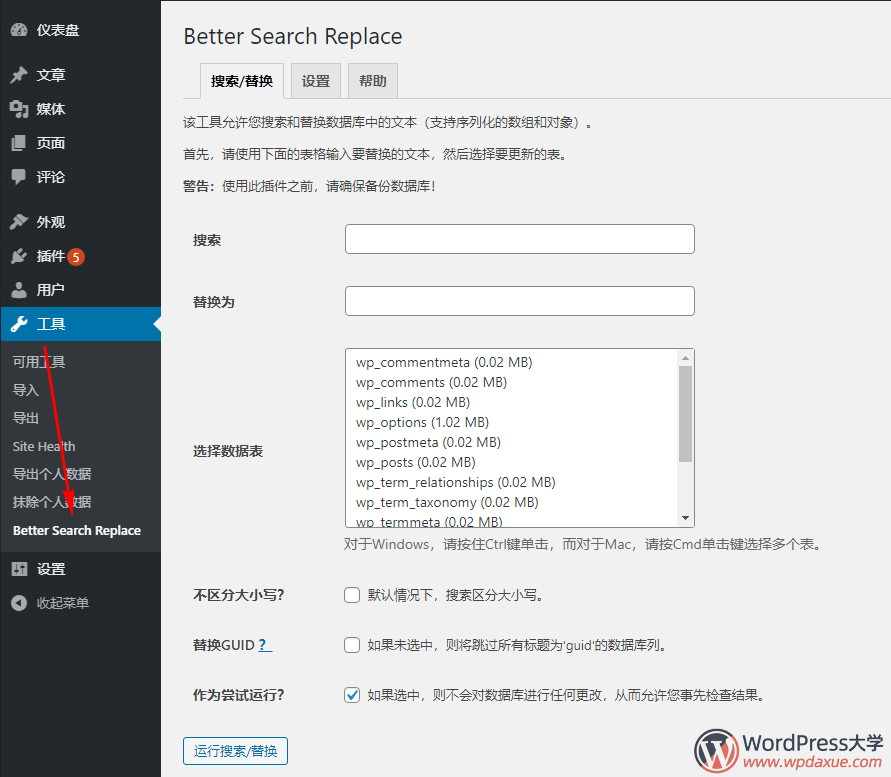
Task: Uncheck the 作为尝试运行 checkbox
Action: (352, 695)
